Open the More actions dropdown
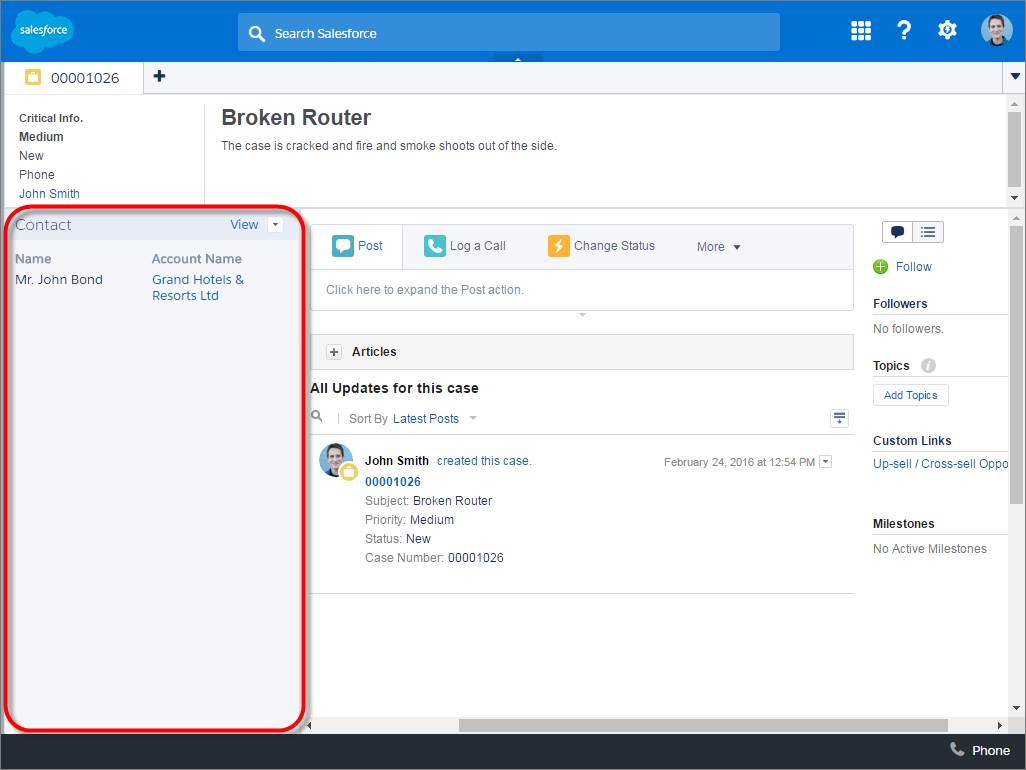Screen dimensions: 1026x770 pos(718,247)
